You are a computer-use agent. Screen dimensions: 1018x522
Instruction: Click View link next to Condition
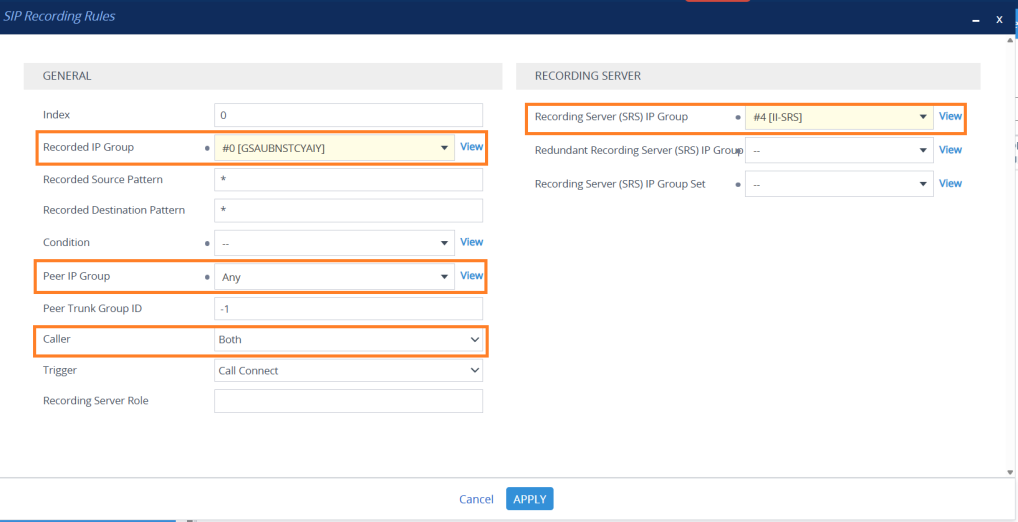471,242
